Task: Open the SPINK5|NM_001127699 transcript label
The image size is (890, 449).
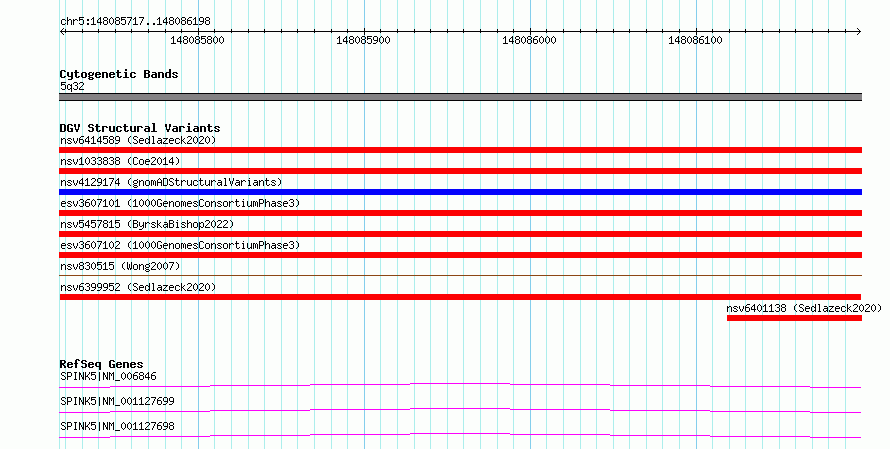Action: click(x=117, y=401)
